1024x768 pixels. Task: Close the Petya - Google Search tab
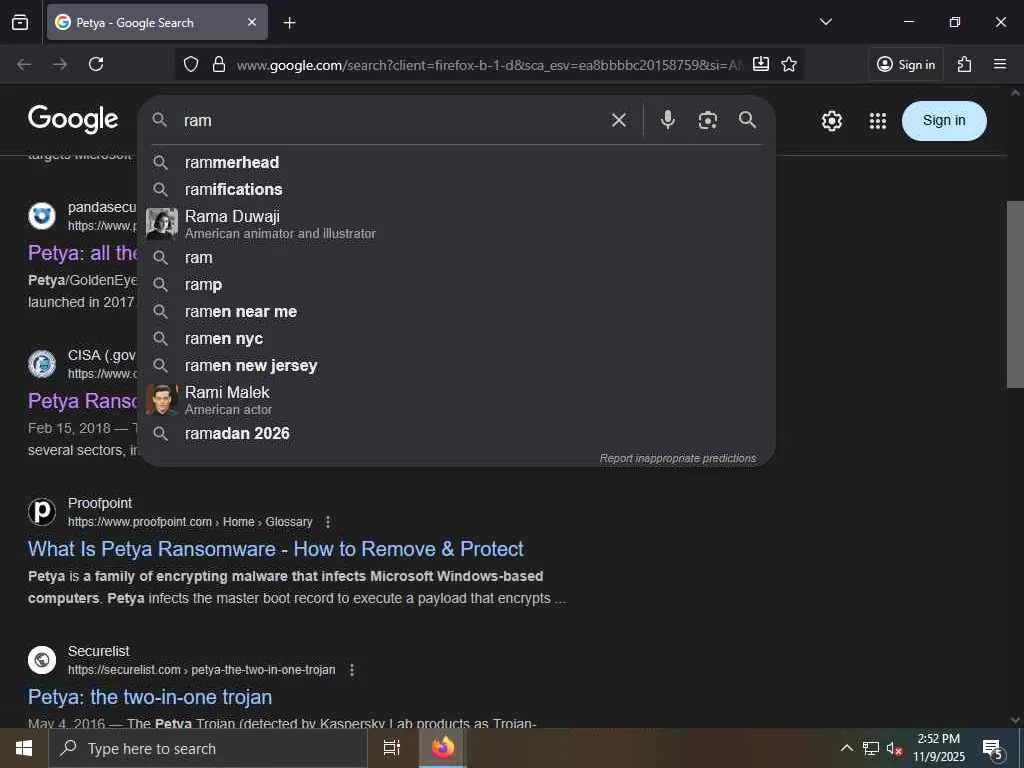pyautogui.click(x=252, y=22)
